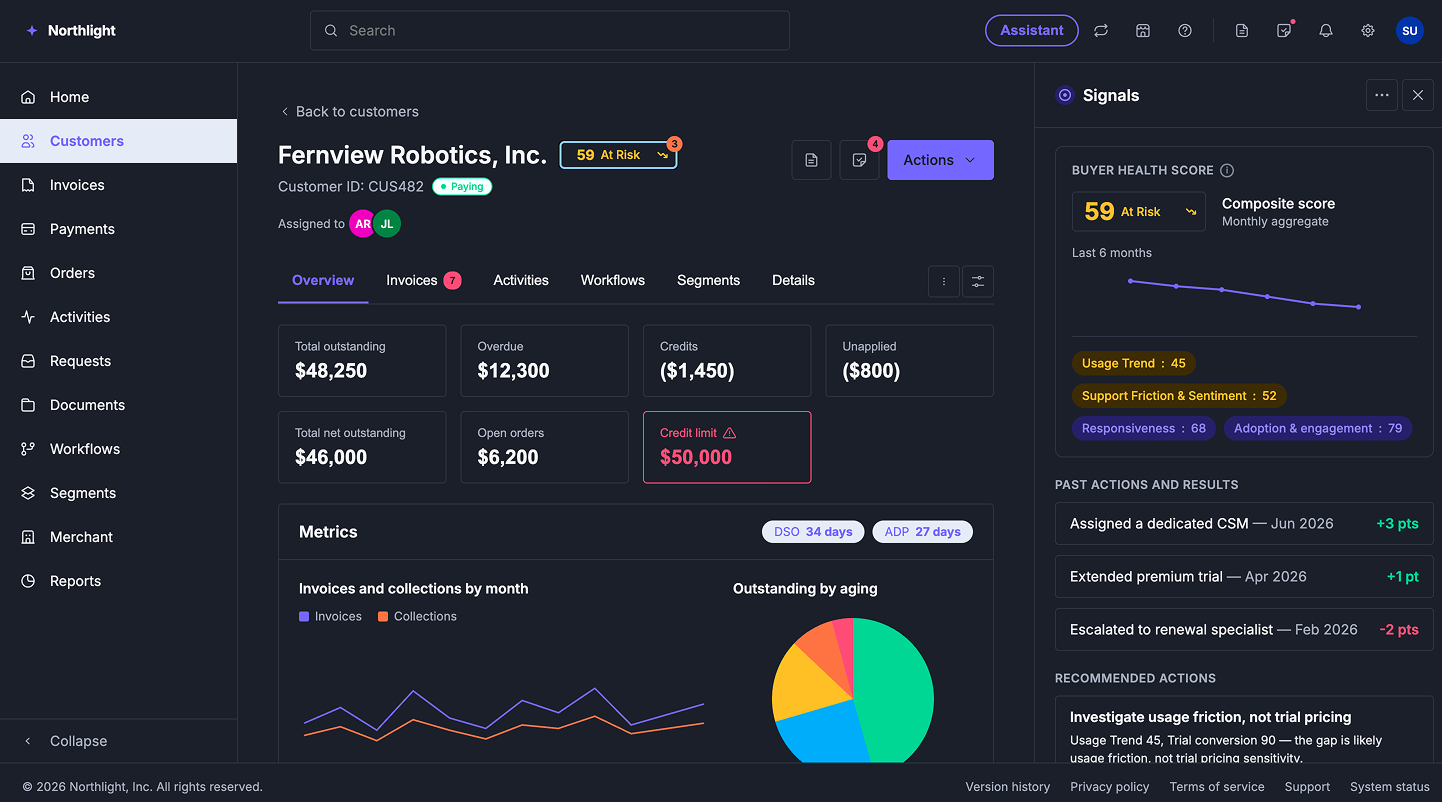Open the Signals panel more options menu
1442x802 pixels.
pyautogui.click(x=1382, y=95)
